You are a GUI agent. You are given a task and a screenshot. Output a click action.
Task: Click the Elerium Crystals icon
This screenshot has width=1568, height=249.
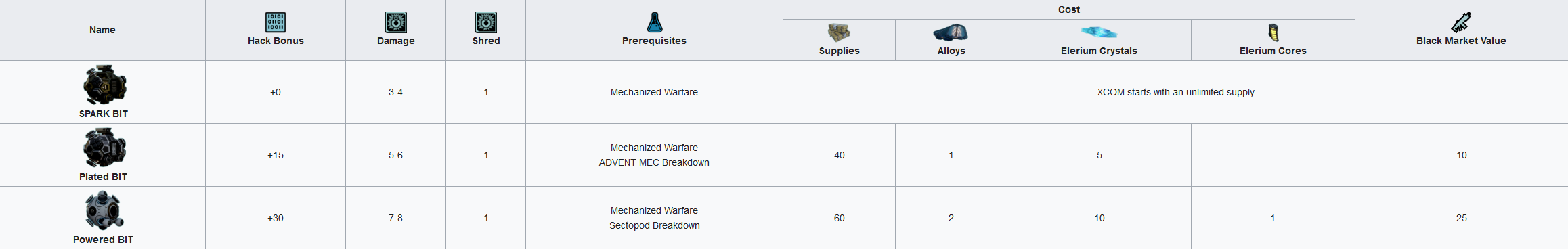pos(1099,32)
